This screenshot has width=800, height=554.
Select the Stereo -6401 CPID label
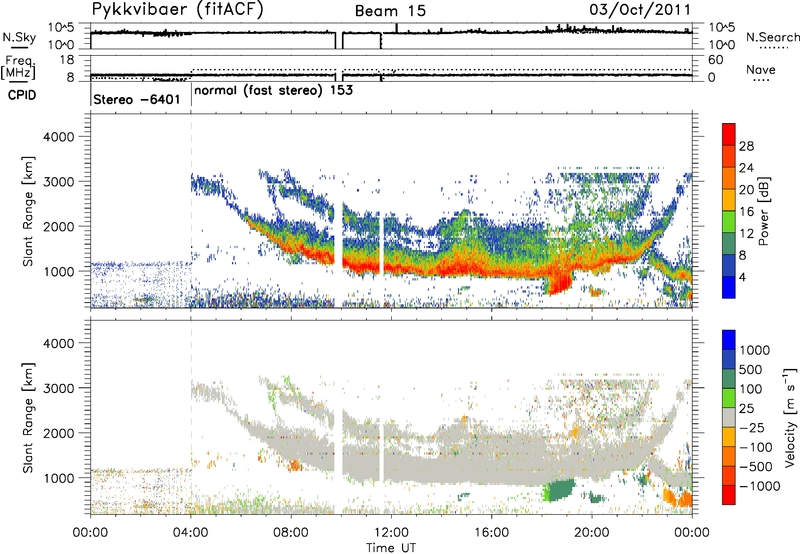click(137, 99)
